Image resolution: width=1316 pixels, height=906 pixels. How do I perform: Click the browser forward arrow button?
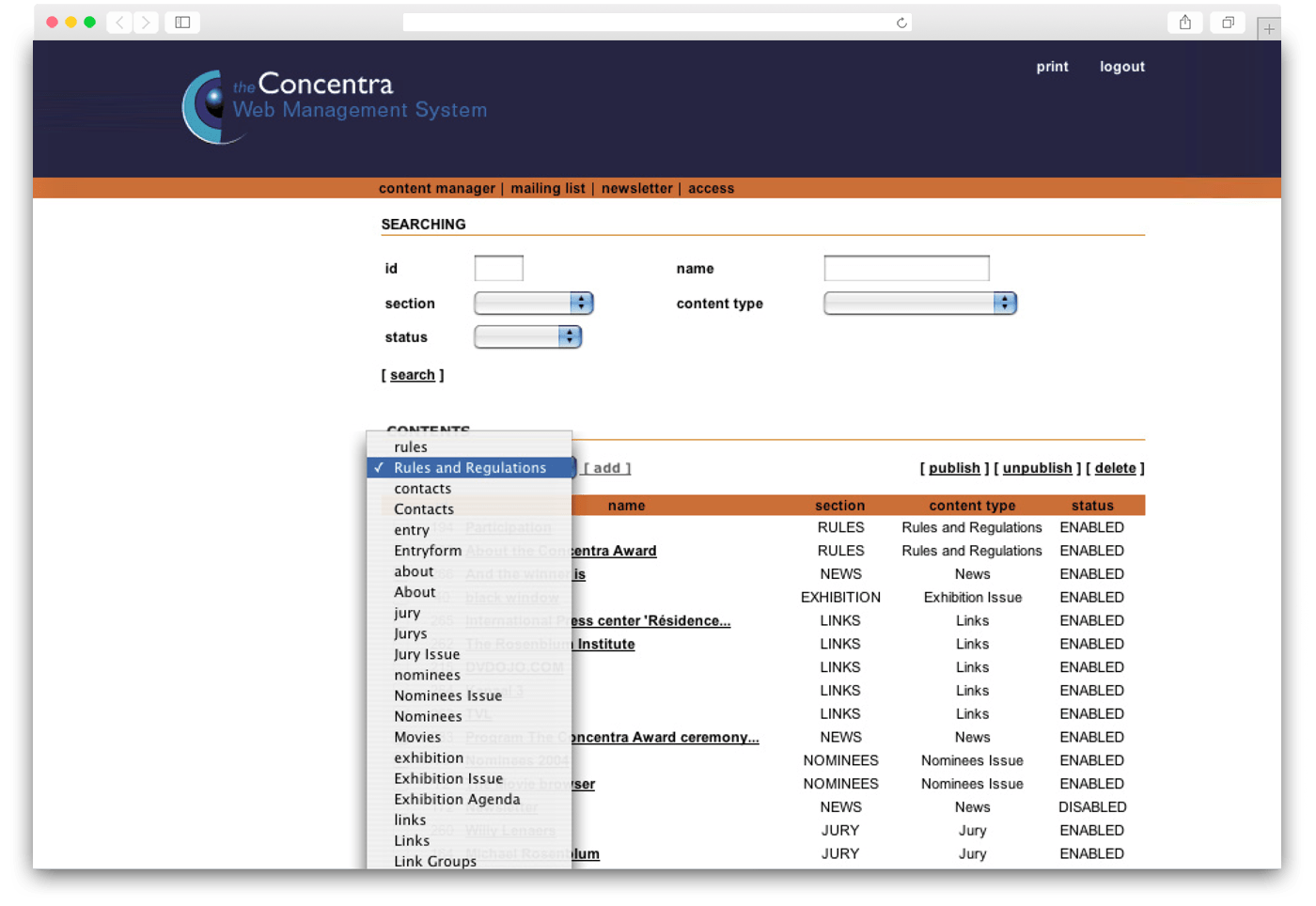pos(146,23)
